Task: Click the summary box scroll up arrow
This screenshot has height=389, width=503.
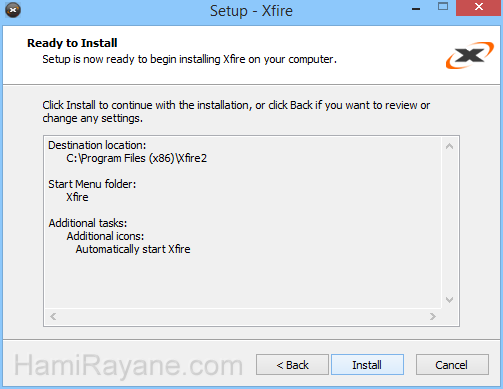Action: pos(449,146)
